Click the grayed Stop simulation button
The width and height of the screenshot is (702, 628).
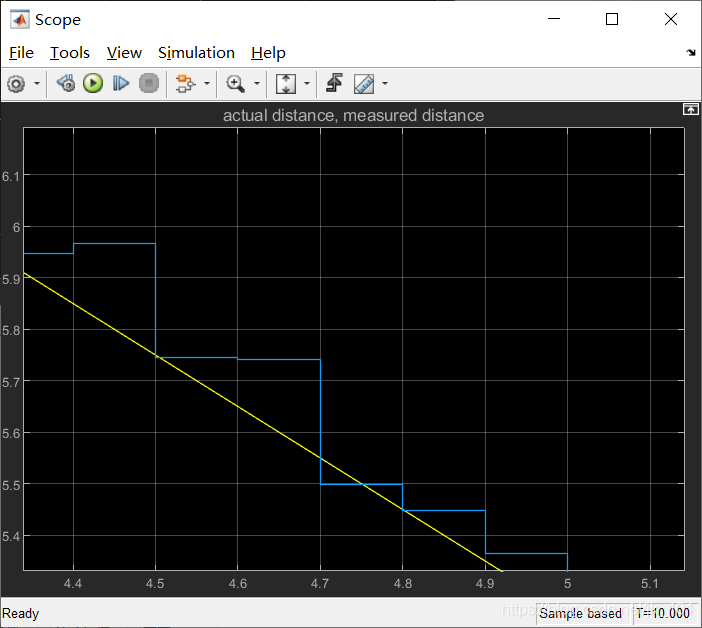coord(149,84)
